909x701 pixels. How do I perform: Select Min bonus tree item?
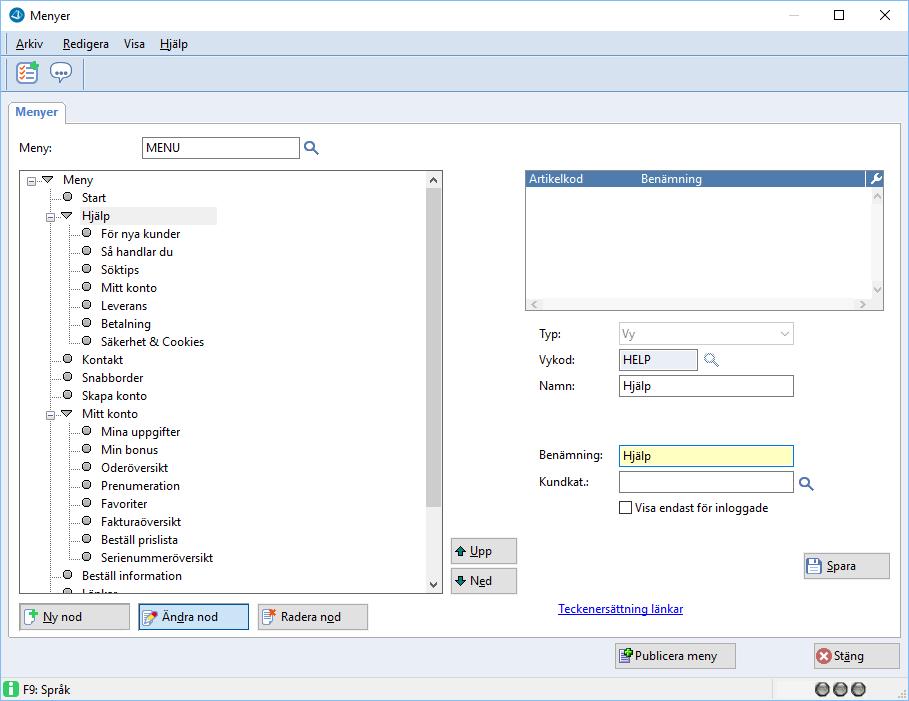pyautogui.click(x=129, y=449)
